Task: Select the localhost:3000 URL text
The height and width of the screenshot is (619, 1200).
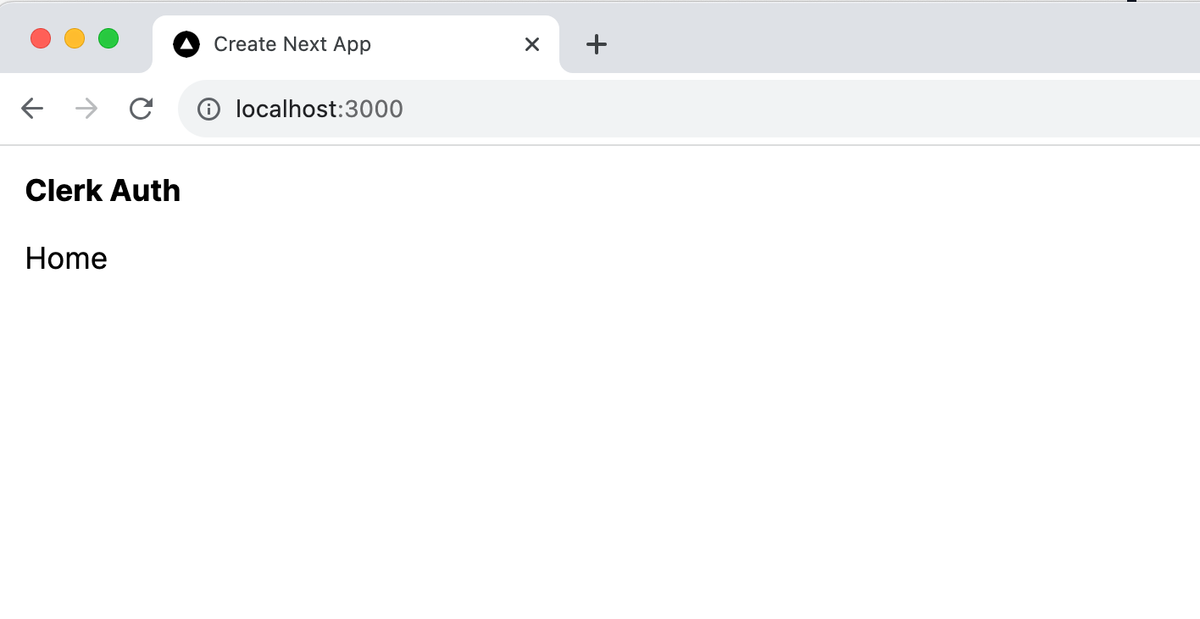Action: coord(318,109)
